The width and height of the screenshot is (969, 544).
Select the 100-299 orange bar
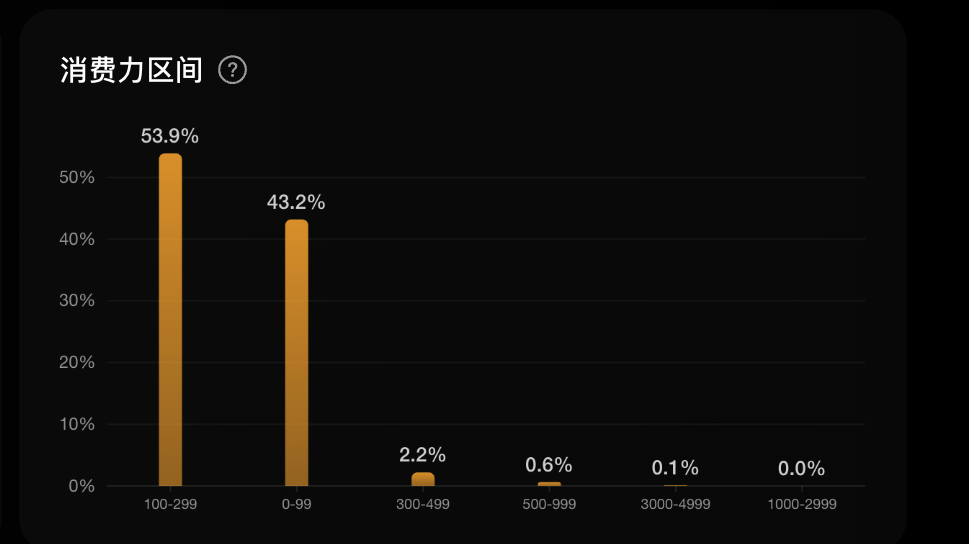pos(170,320)
